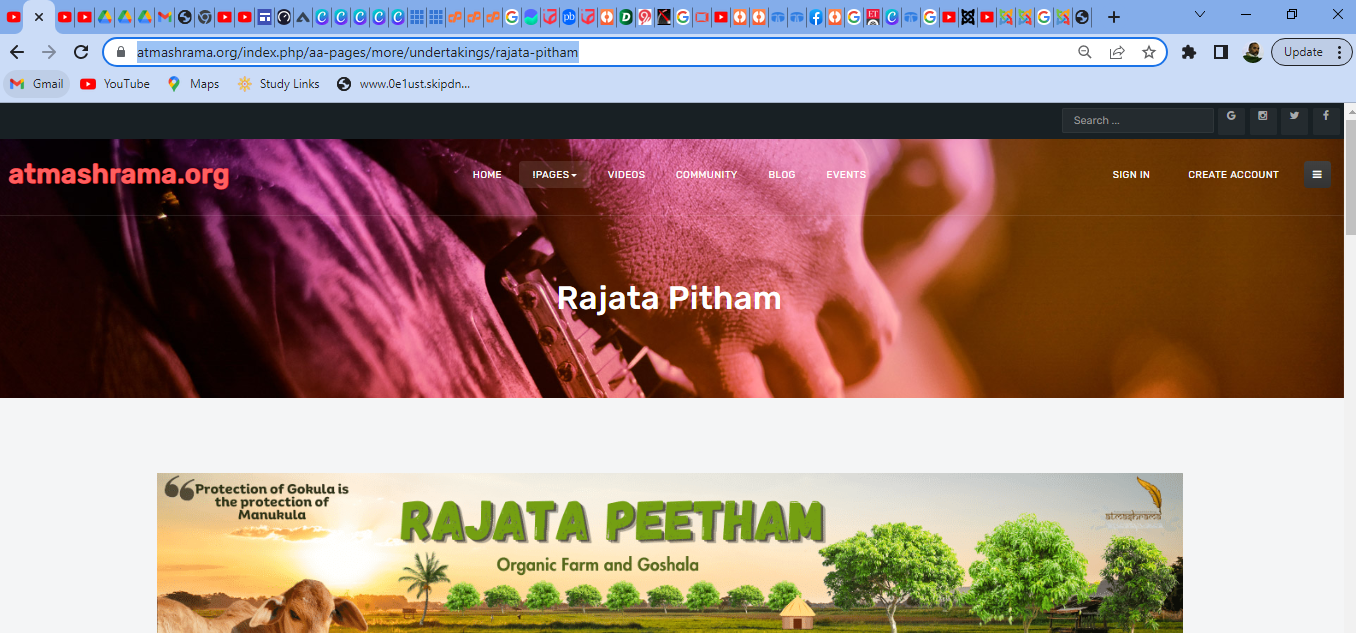Image resolution: width=1356 pixels, height=633 pixels.
Task: Open the zoom magnifier in address bar
Action: 1084,52
